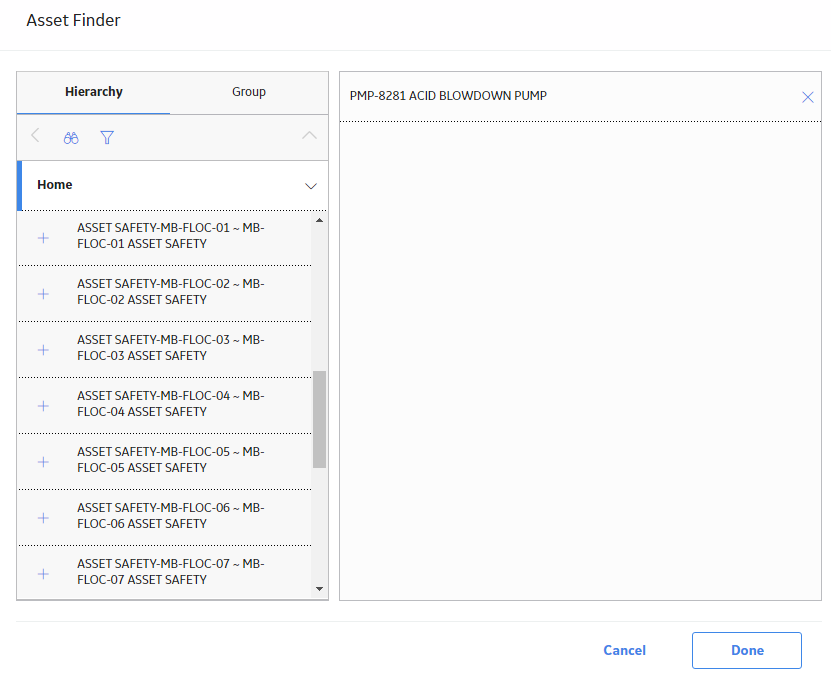The height and width of the screenshot is (679, 831).
Task: Collapse hierarchy toolbar with up chevron
Action: pyautogui.click(x=310, y=136)
